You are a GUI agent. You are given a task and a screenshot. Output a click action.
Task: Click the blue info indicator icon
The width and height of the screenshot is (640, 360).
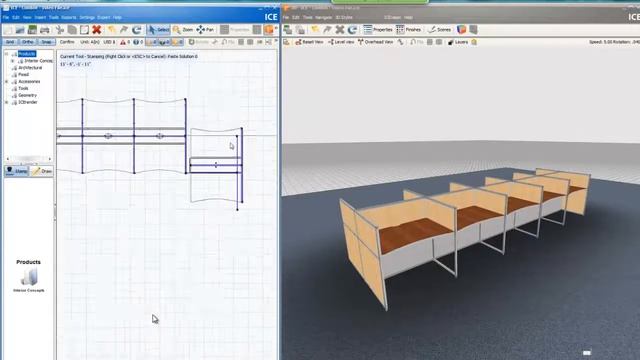136,42
